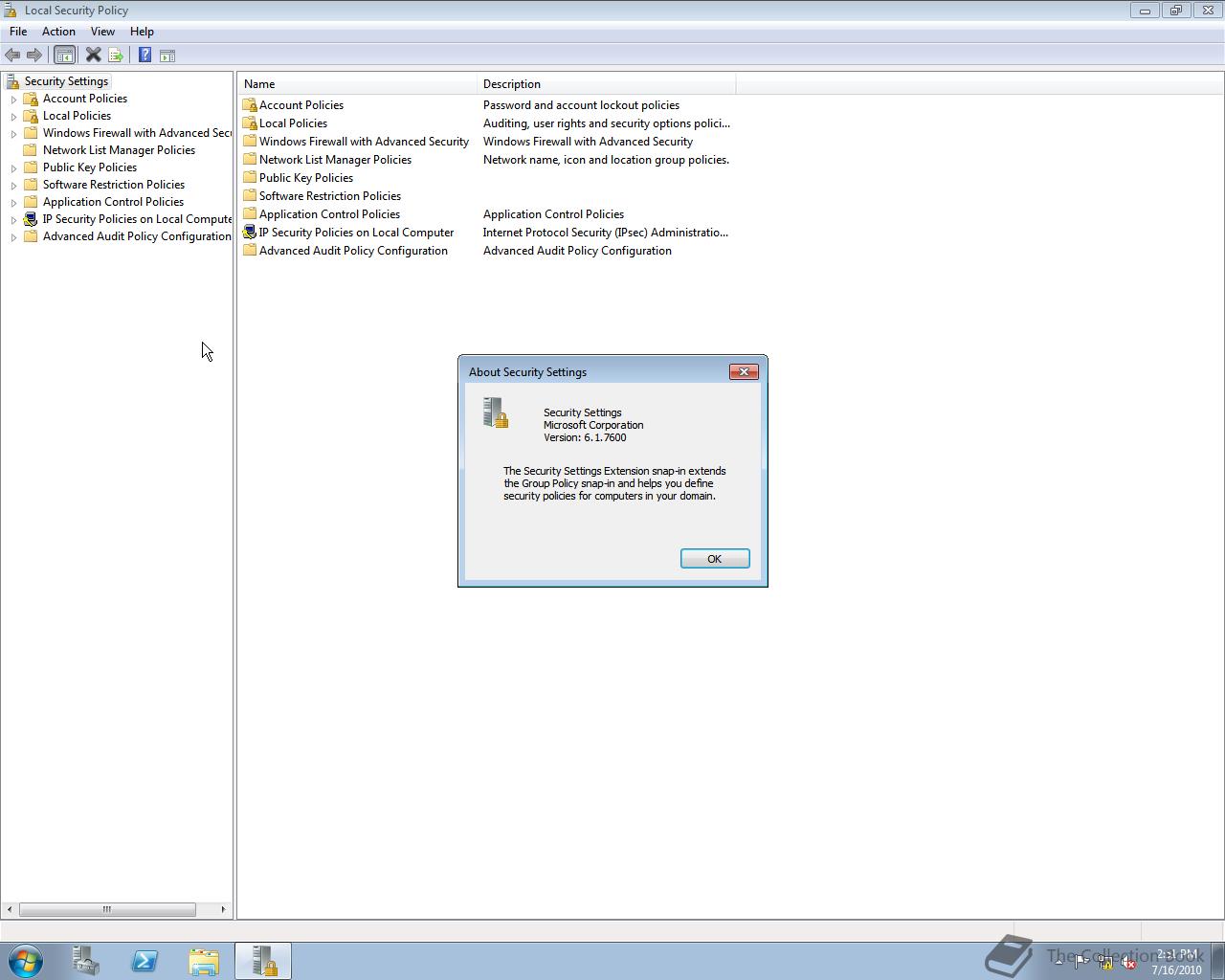
Task: Click the network warning tray icon
Action: (1104, 963)
